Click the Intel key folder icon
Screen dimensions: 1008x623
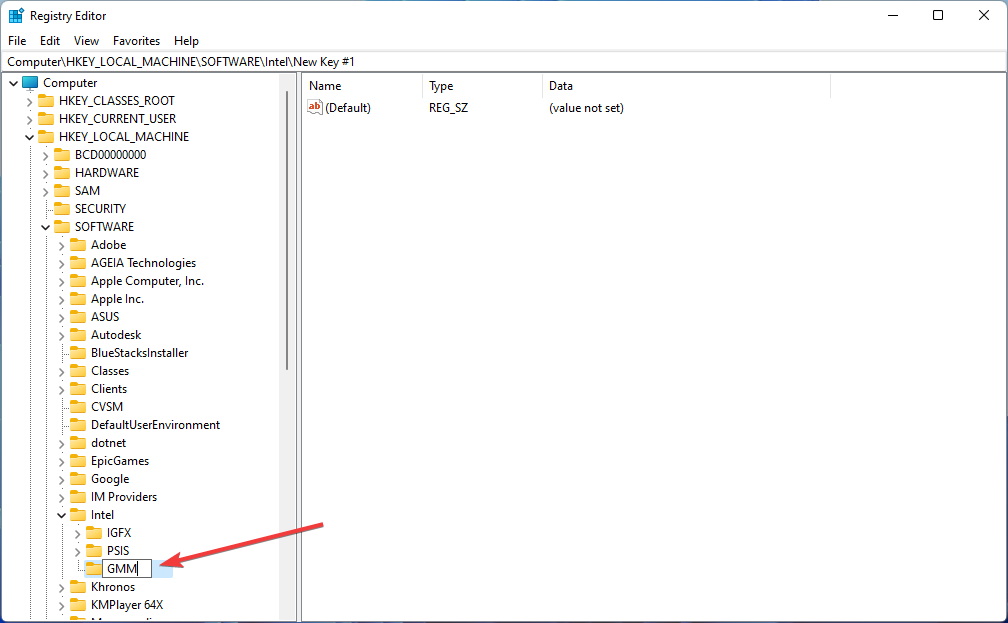pyautogui.click(x=77, y=514)
